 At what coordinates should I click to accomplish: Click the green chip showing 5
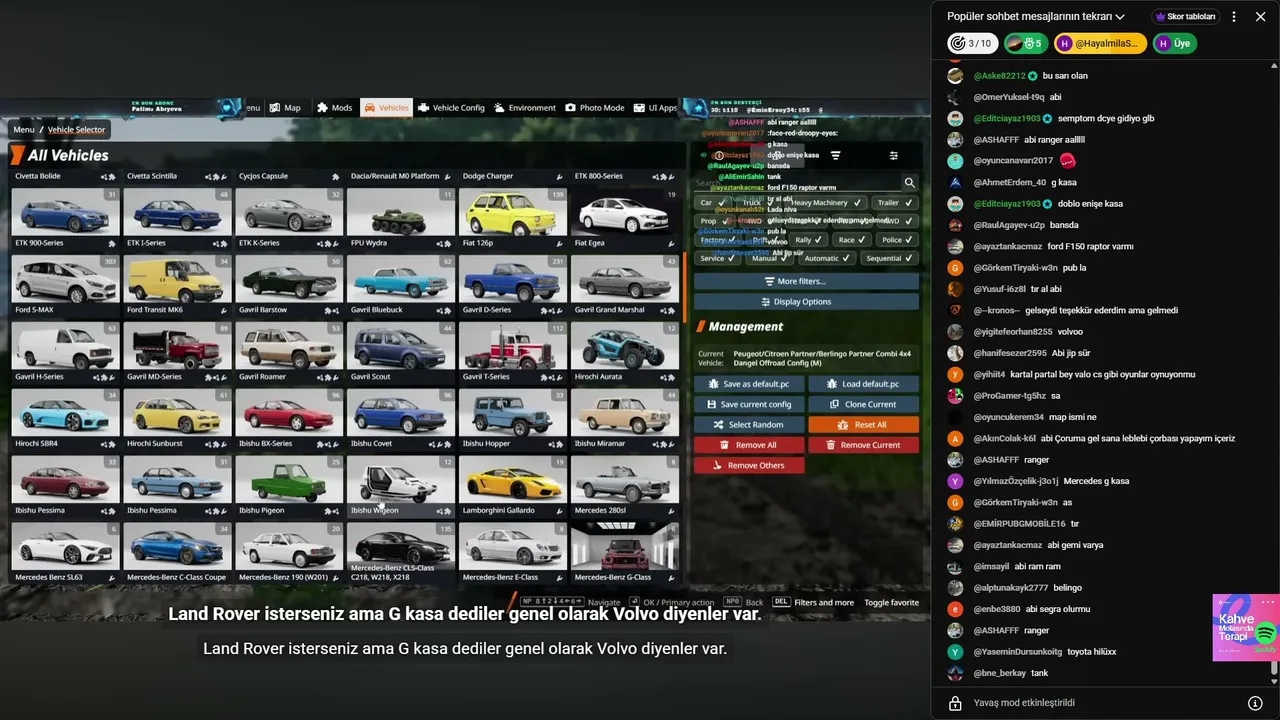coord(1024,43)
